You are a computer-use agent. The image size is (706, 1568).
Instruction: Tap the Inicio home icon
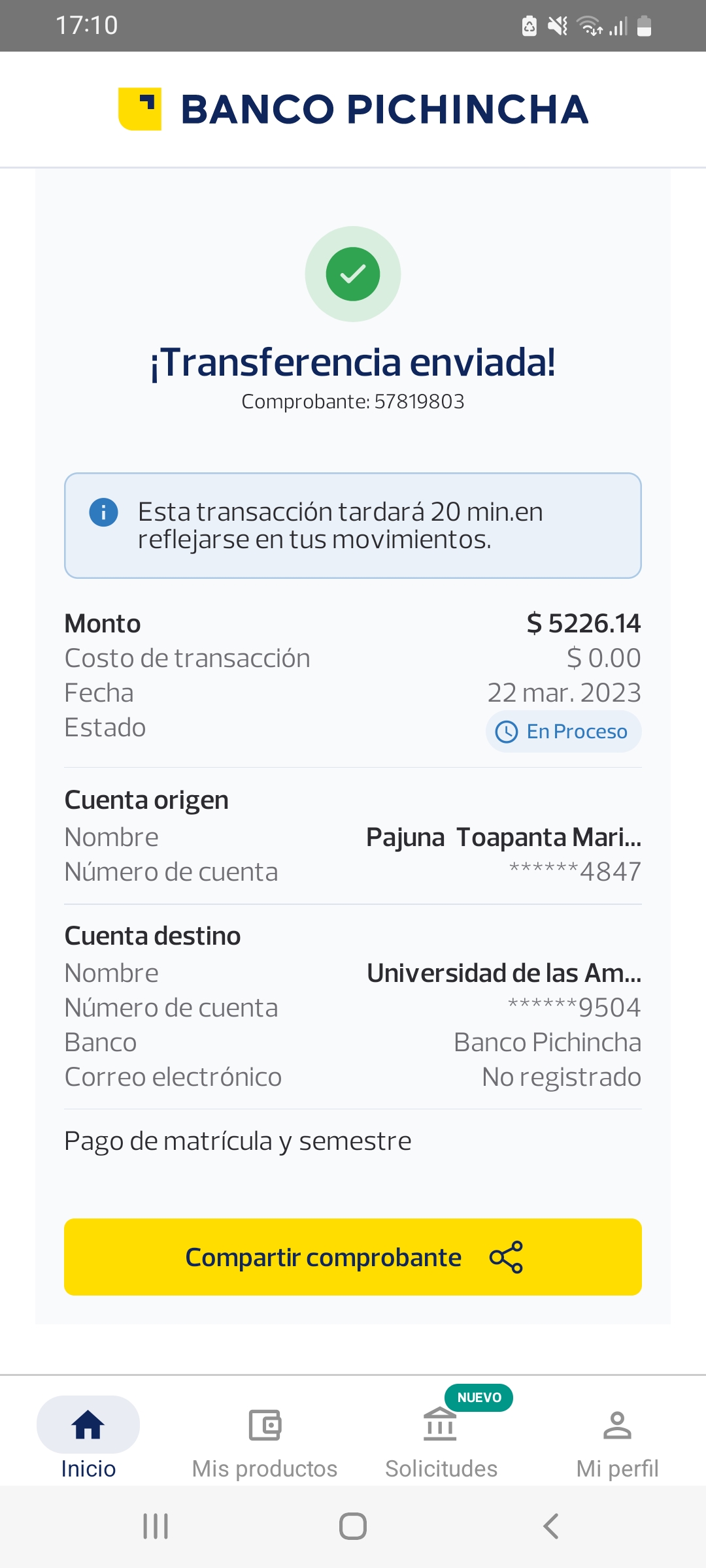click(x=88, y=1425)
